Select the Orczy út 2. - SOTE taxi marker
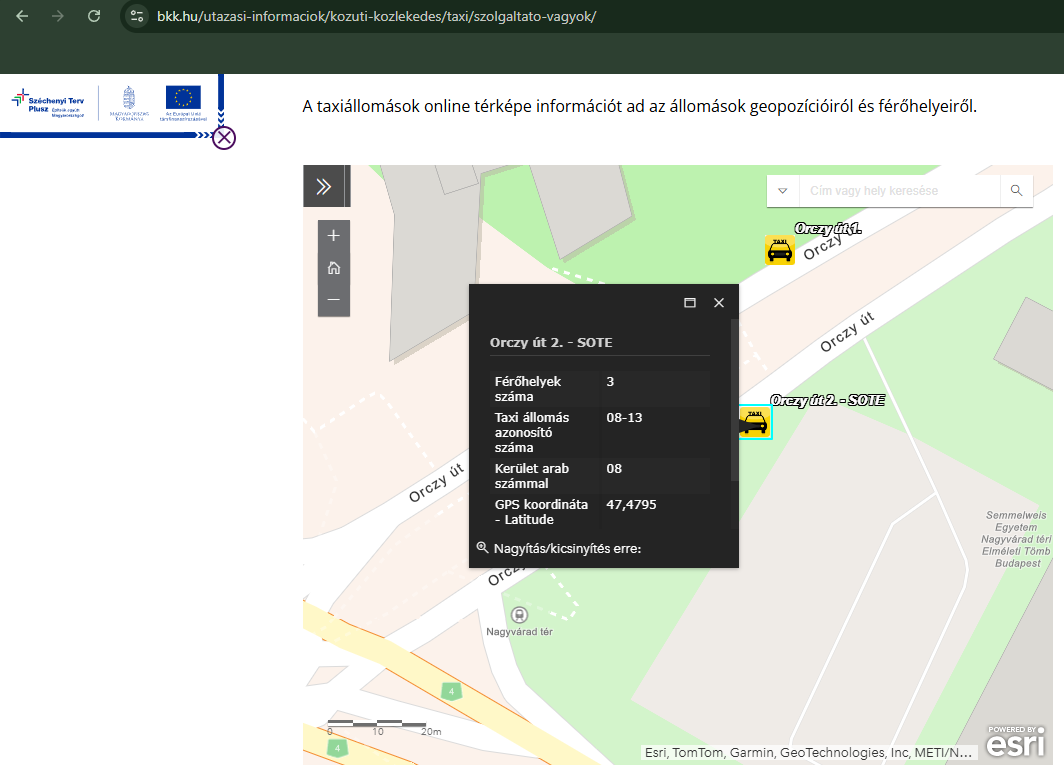 click(x=755, y=422)
